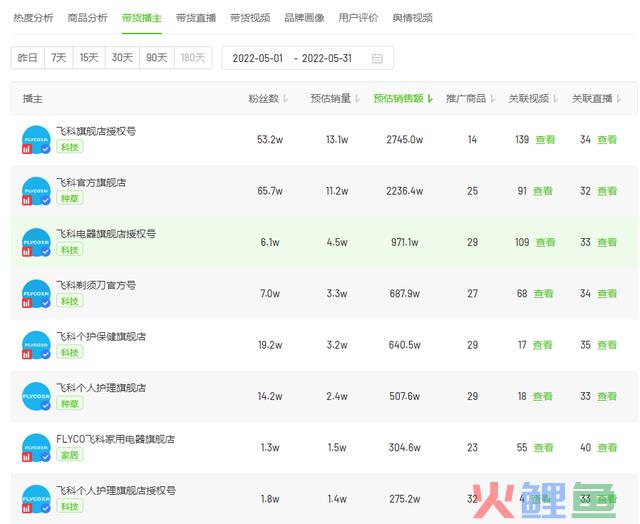Click sales value 2745.0w cell

pyautogui.click(x=404, y=140)
